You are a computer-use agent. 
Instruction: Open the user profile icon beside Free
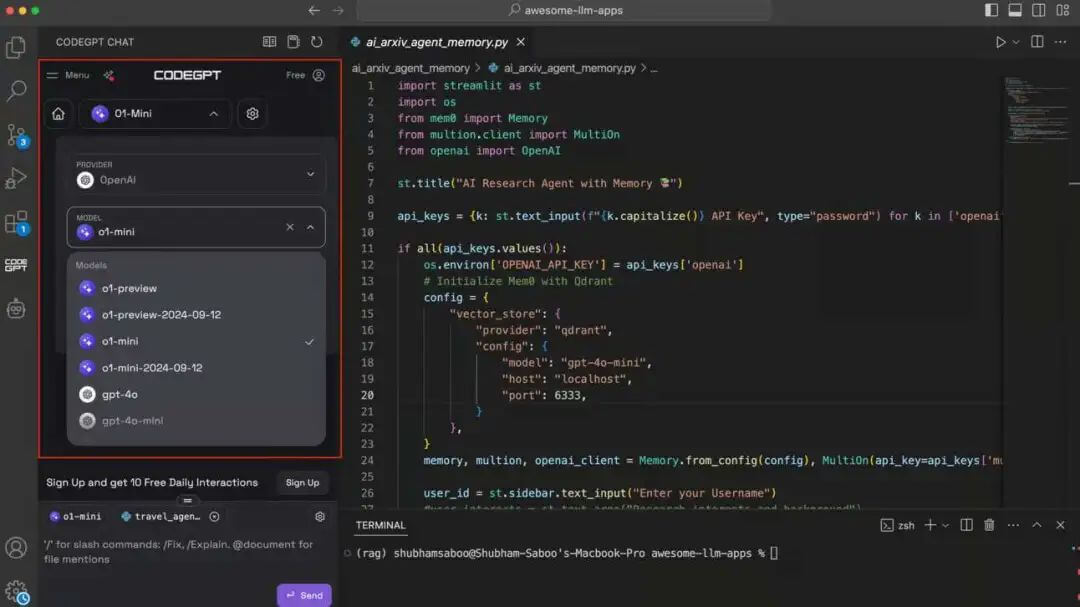[x=318, y=75]
